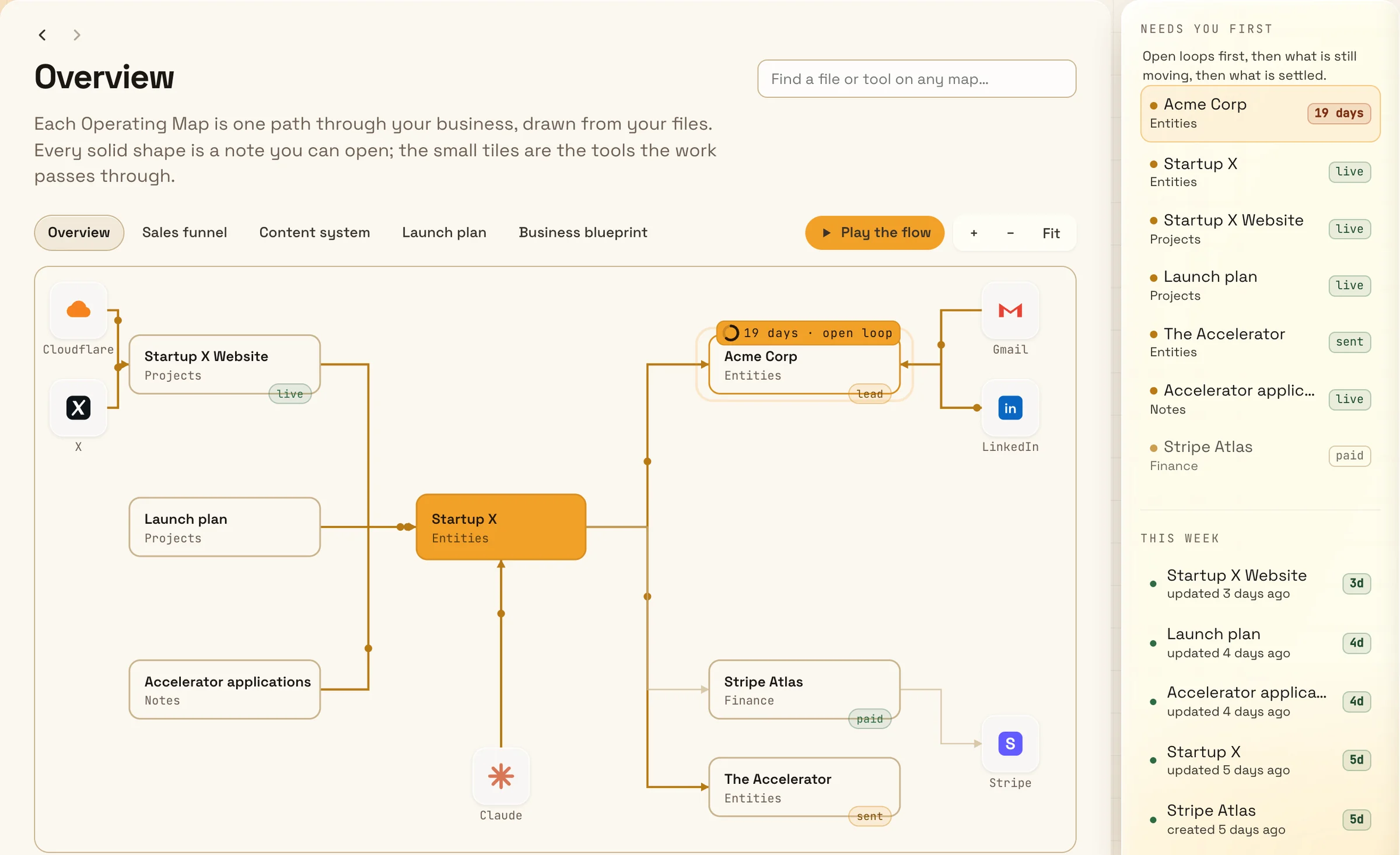Zoom in with the plus button
This screenshot has width=1400, height=855.
974,233
